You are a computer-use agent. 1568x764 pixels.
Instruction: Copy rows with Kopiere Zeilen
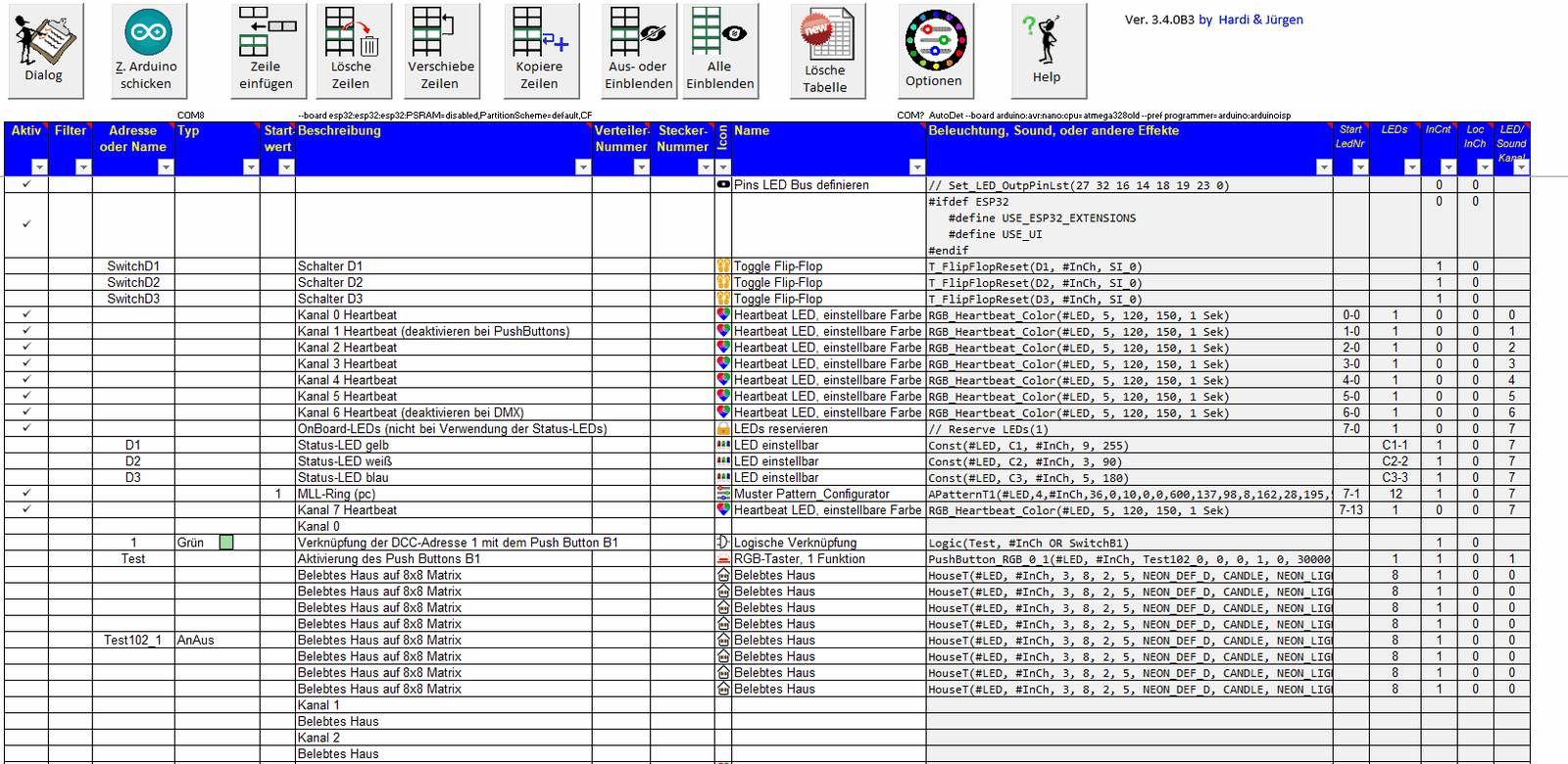click(540, 51)
